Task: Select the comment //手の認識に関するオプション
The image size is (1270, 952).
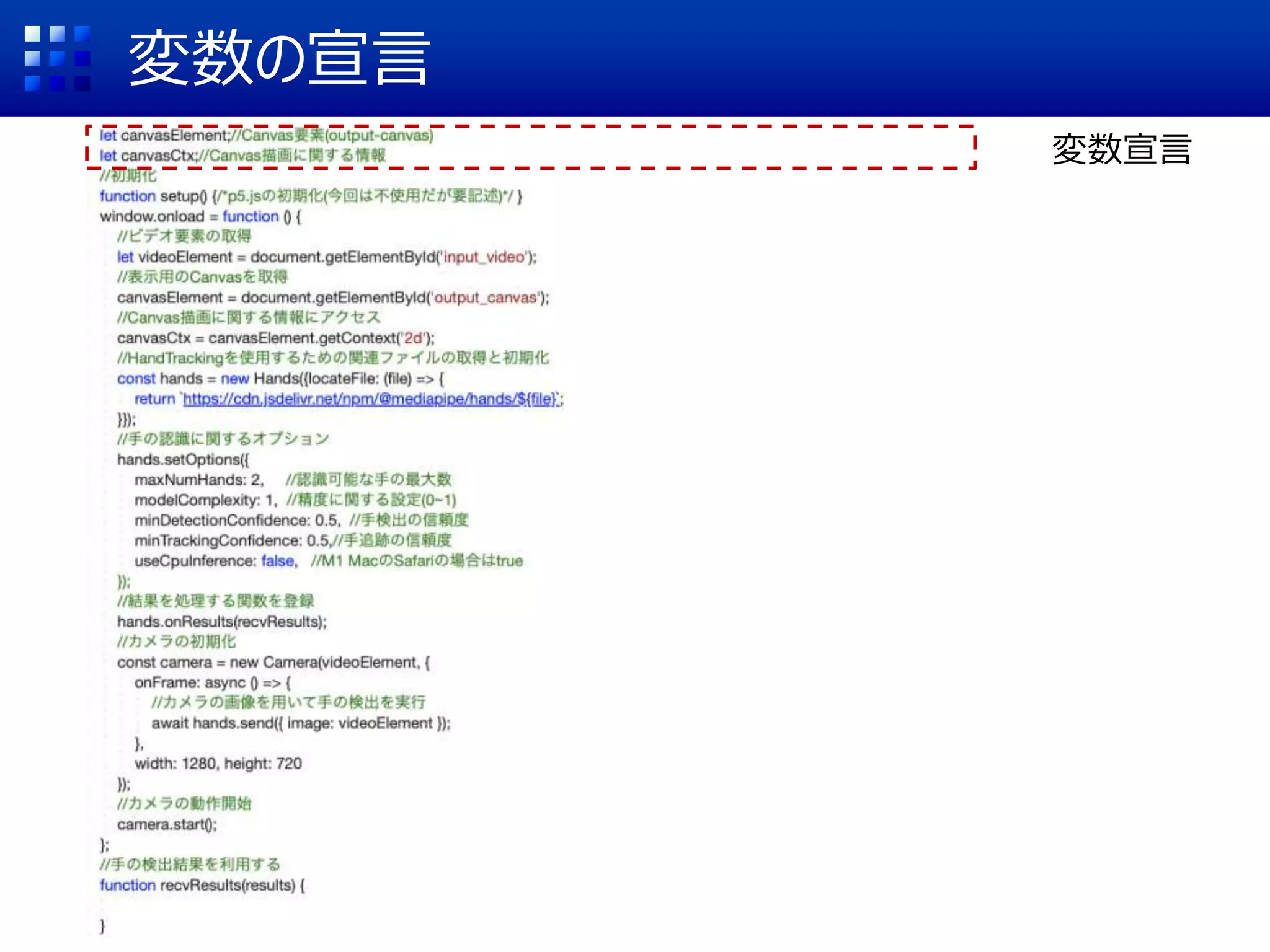Action: point(223,439)
